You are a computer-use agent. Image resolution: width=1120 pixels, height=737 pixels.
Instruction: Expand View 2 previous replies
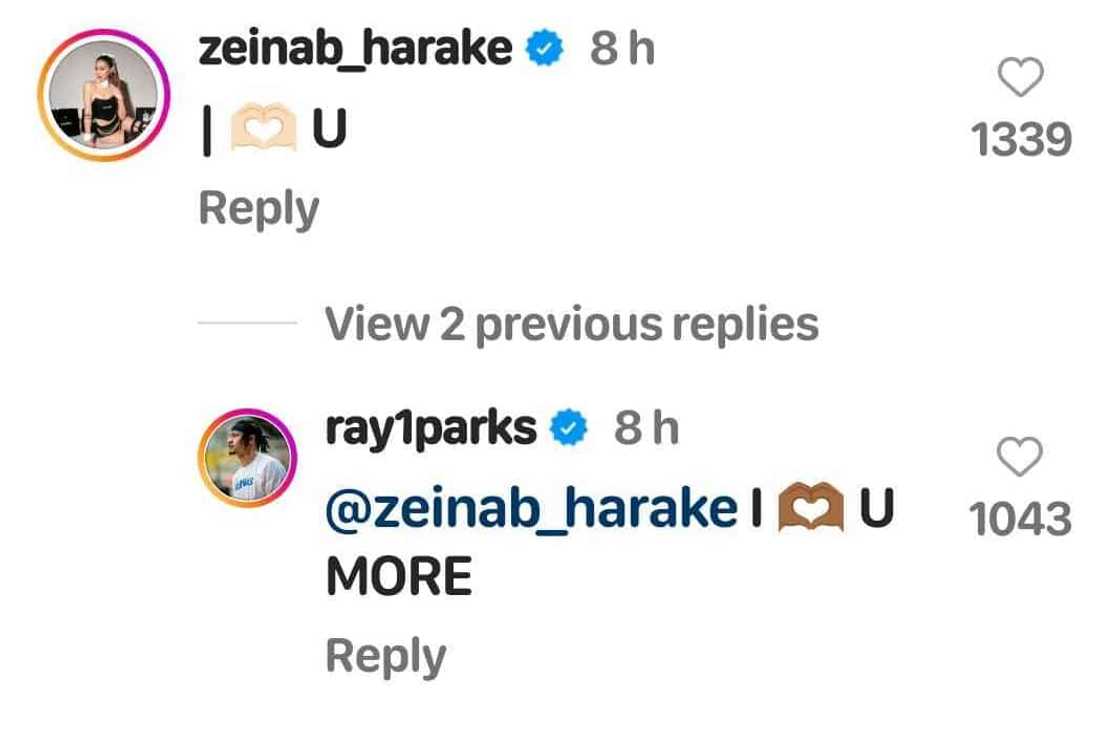click(x=572, y=323)
